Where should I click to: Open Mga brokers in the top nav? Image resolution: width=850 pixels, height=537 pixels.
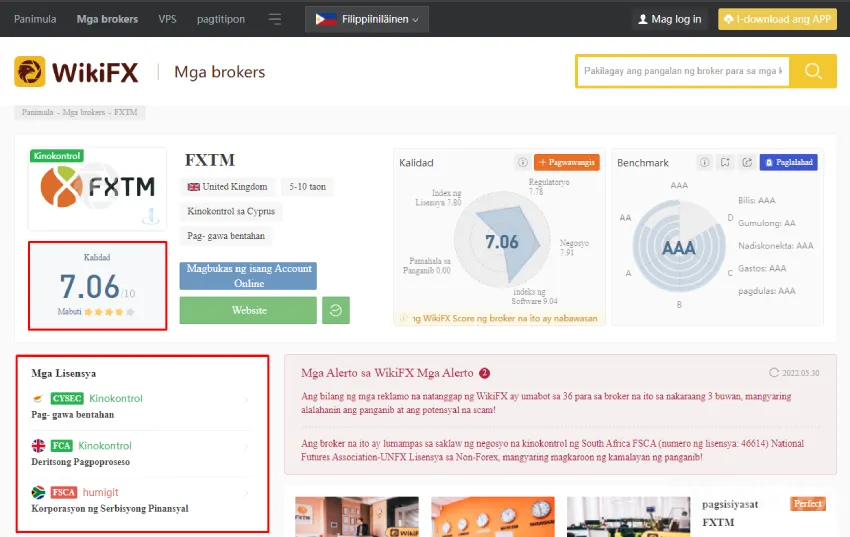[107, 19]
